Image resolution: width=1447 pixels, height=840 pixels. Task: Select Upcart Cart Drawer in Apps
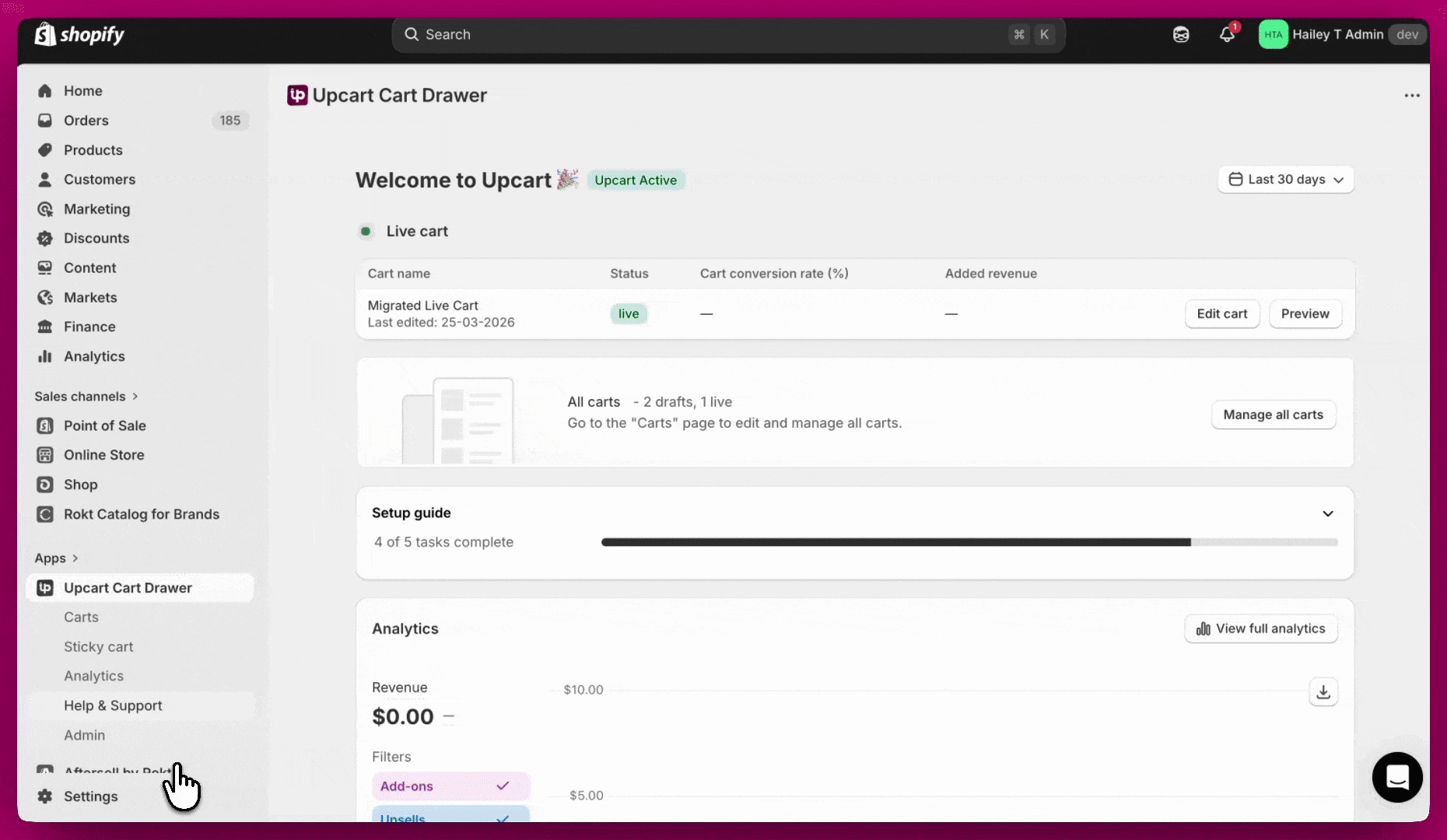140,588
